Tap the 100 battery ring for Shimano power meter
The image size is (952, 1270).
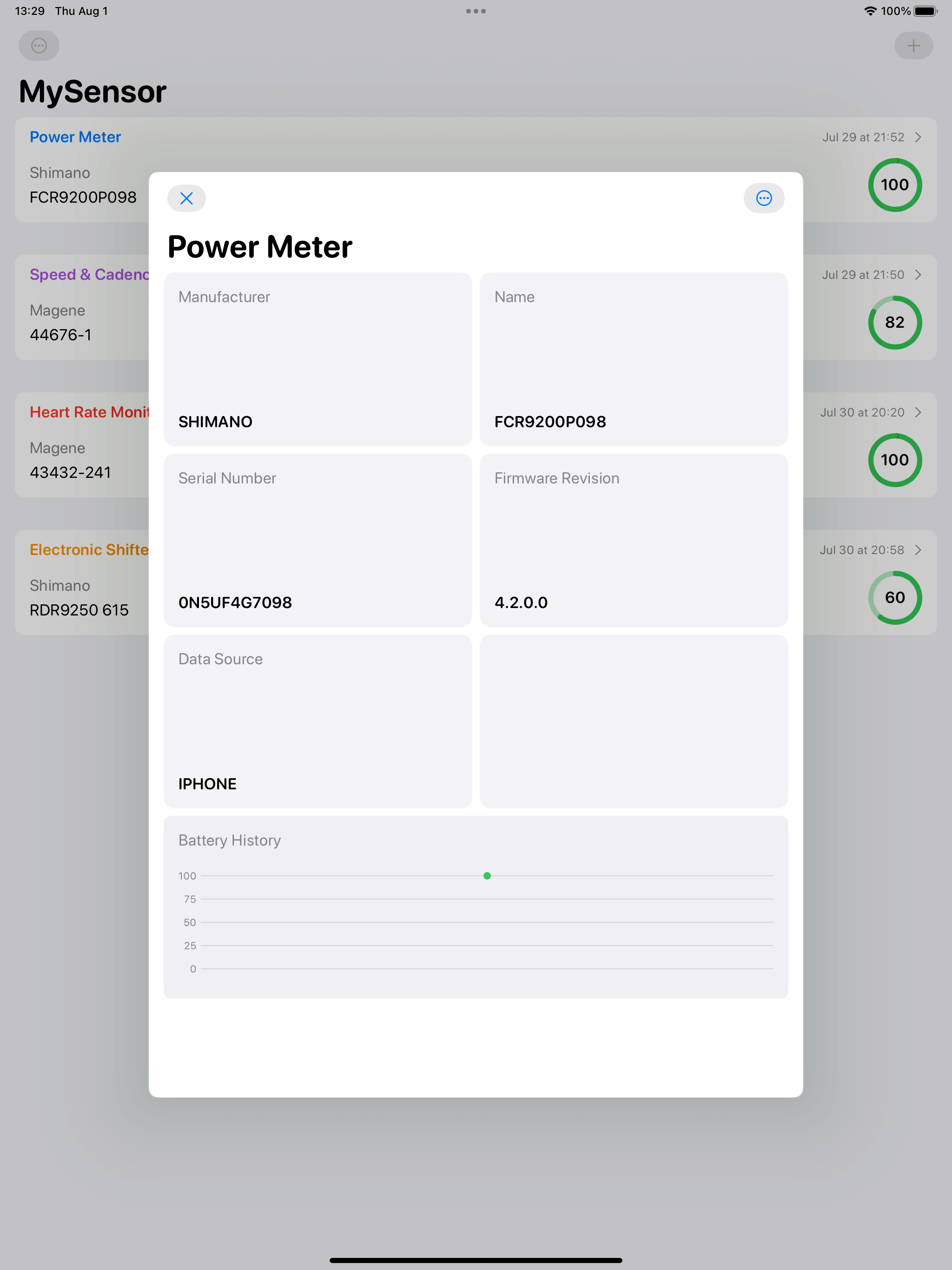point(894,185)
